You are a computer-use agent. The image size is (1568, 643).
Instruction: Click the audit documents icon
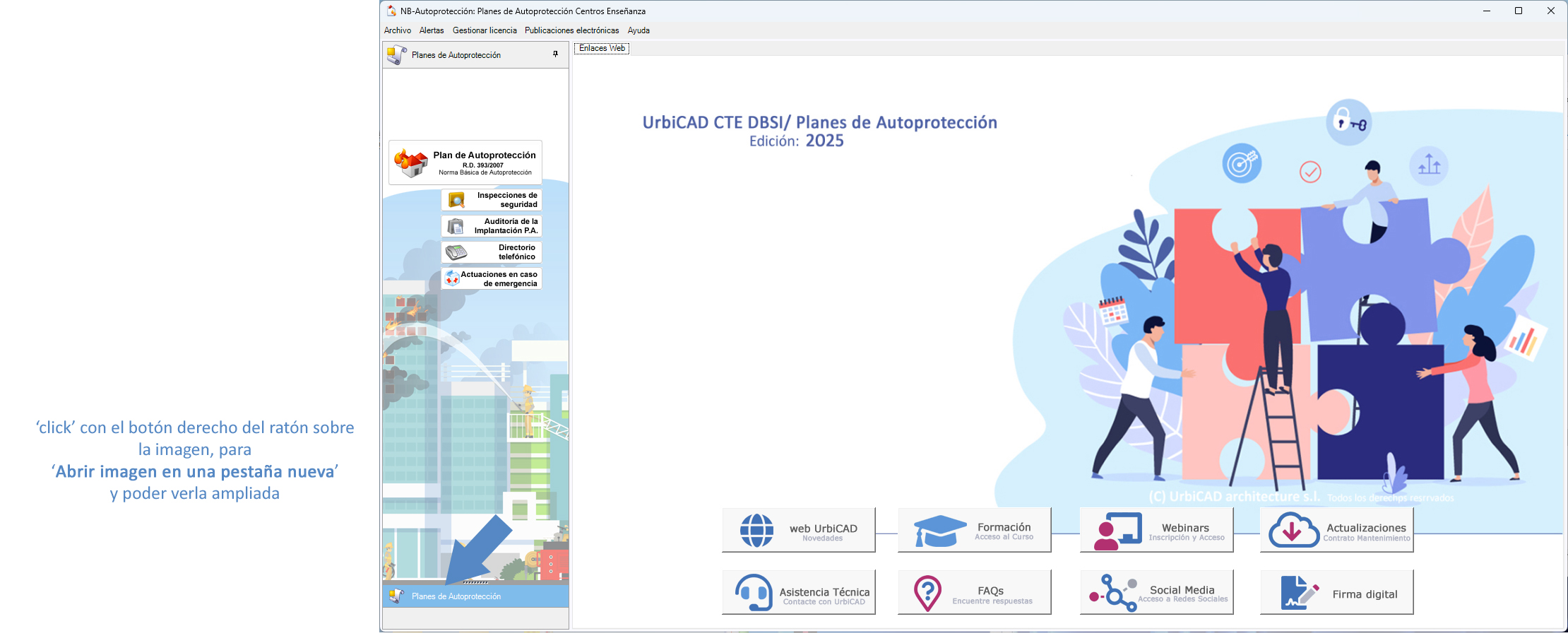[x=456, y=226]
